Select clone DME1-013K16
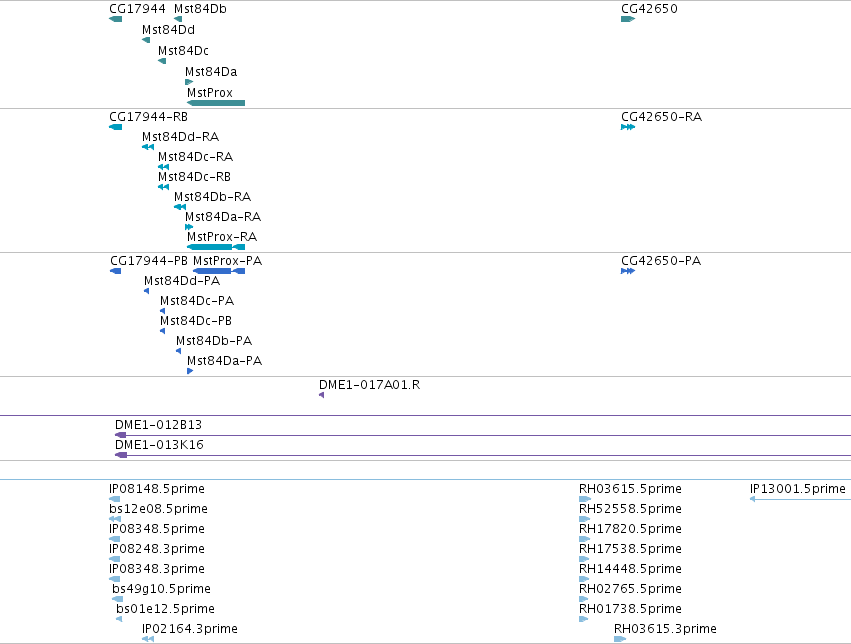The image size is (851, 644). click(160, 445)
